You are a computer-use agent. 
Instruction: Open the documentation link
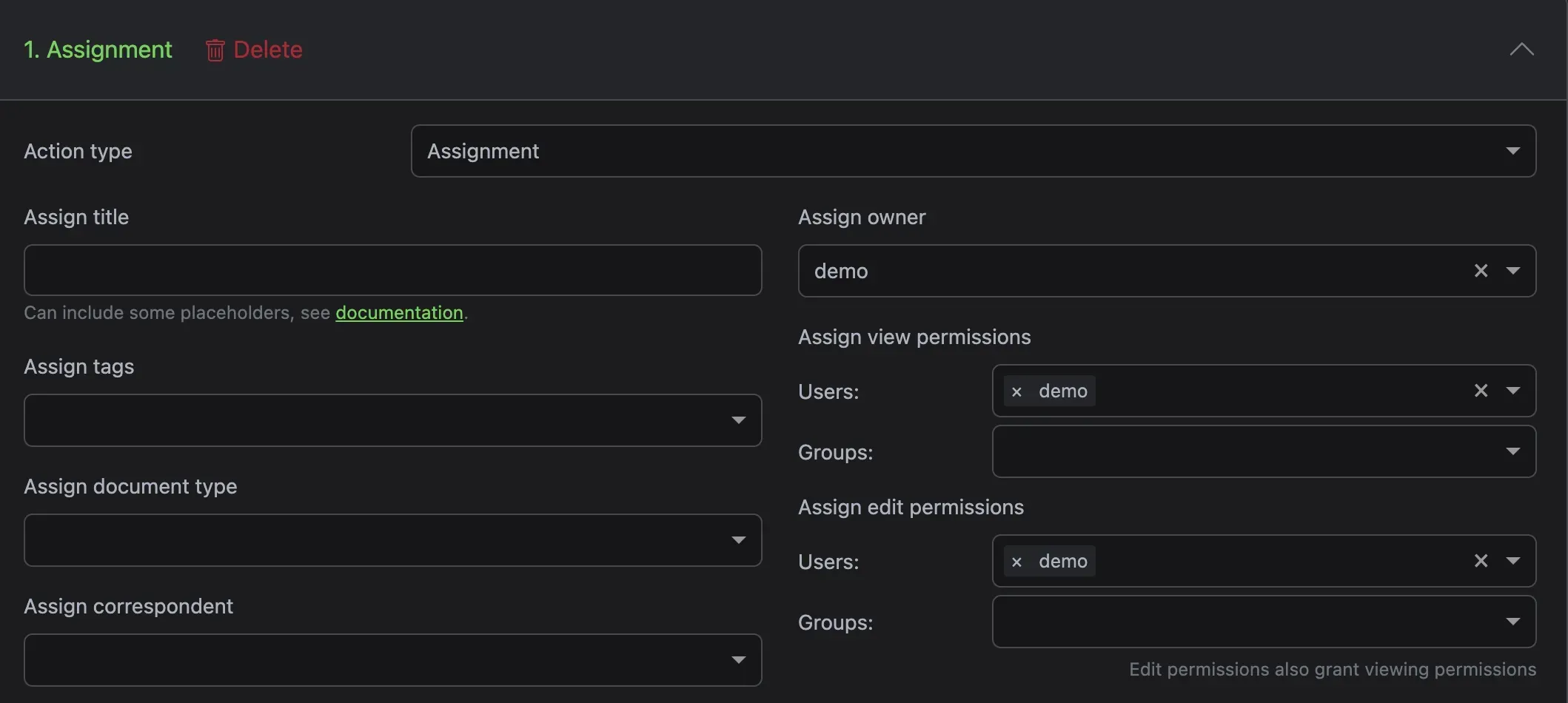pos(399,313)
